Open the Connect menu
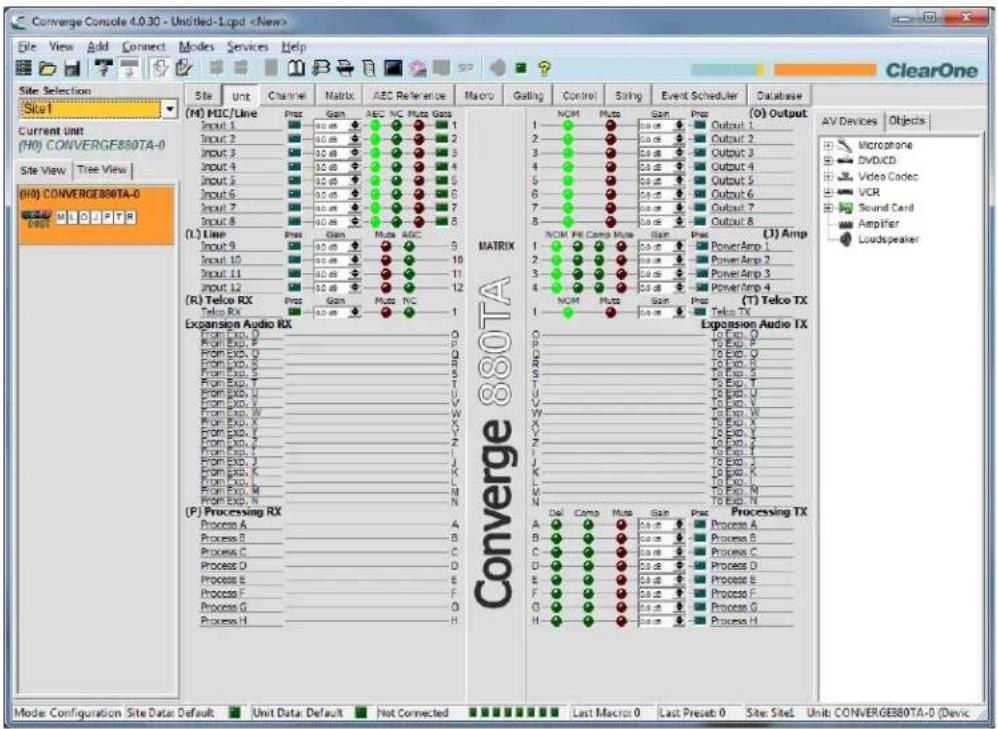 tap(144, 46)
